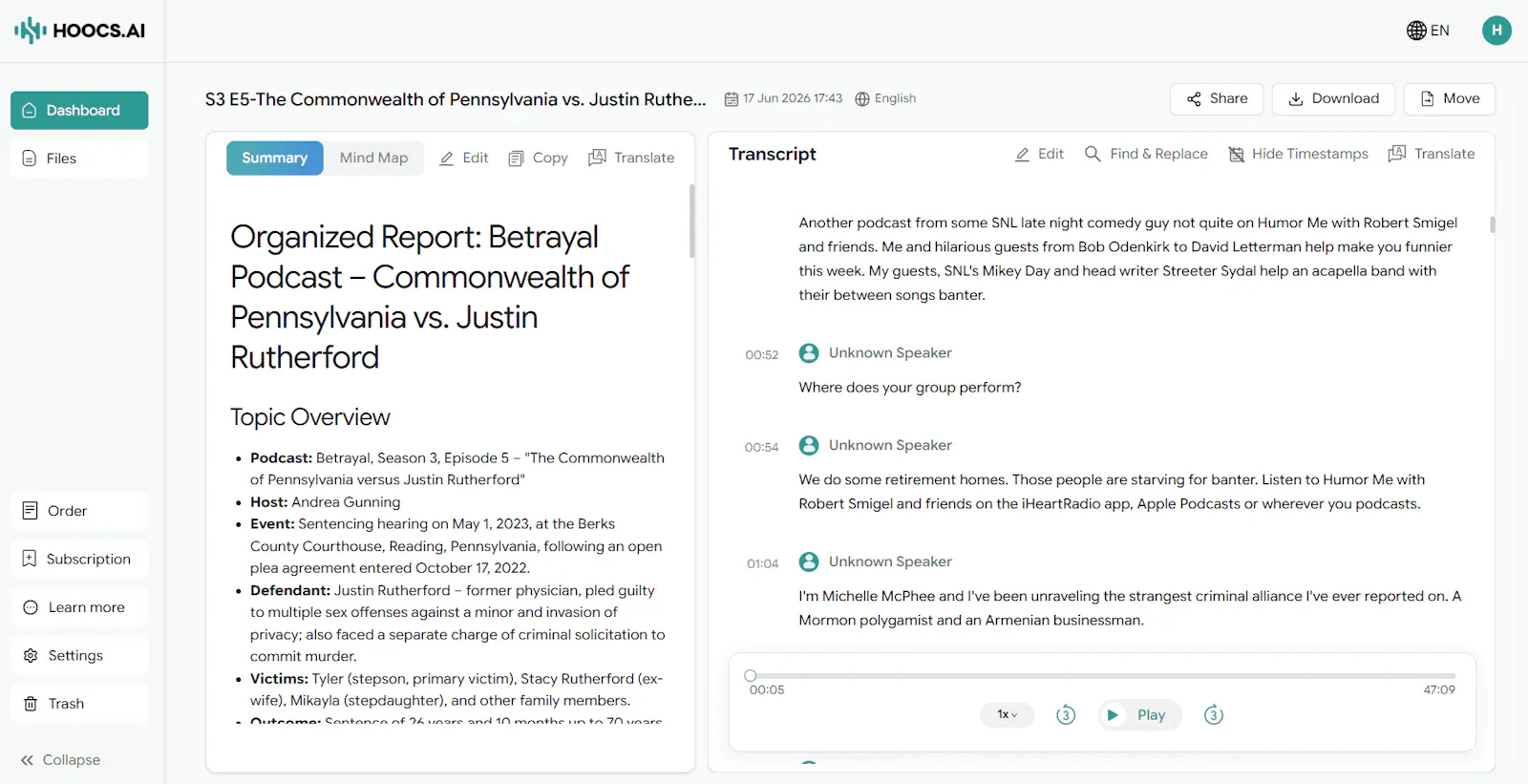The height and width of the screenshot is (784, 1528).
Task: Switch to the Mind Map tab
Action: point(373,158)
